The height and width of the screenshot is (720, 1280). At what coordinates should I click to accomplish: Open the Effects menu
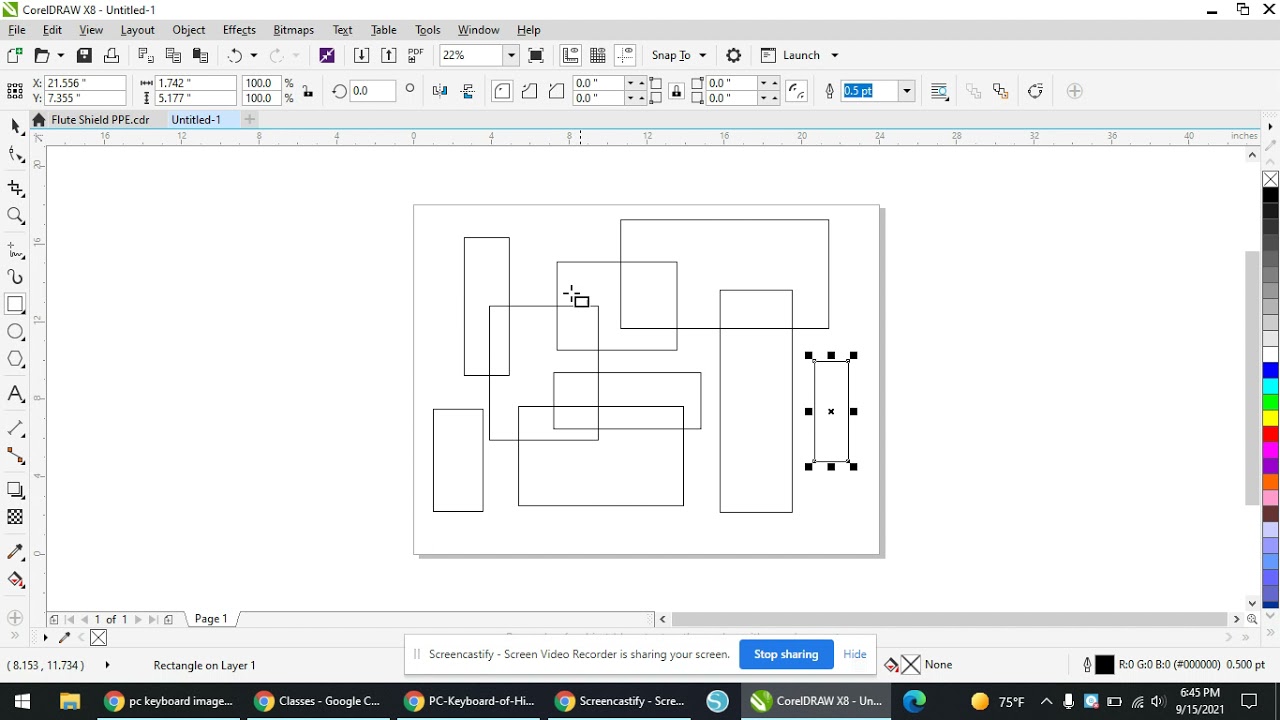(x=239, y=30)
